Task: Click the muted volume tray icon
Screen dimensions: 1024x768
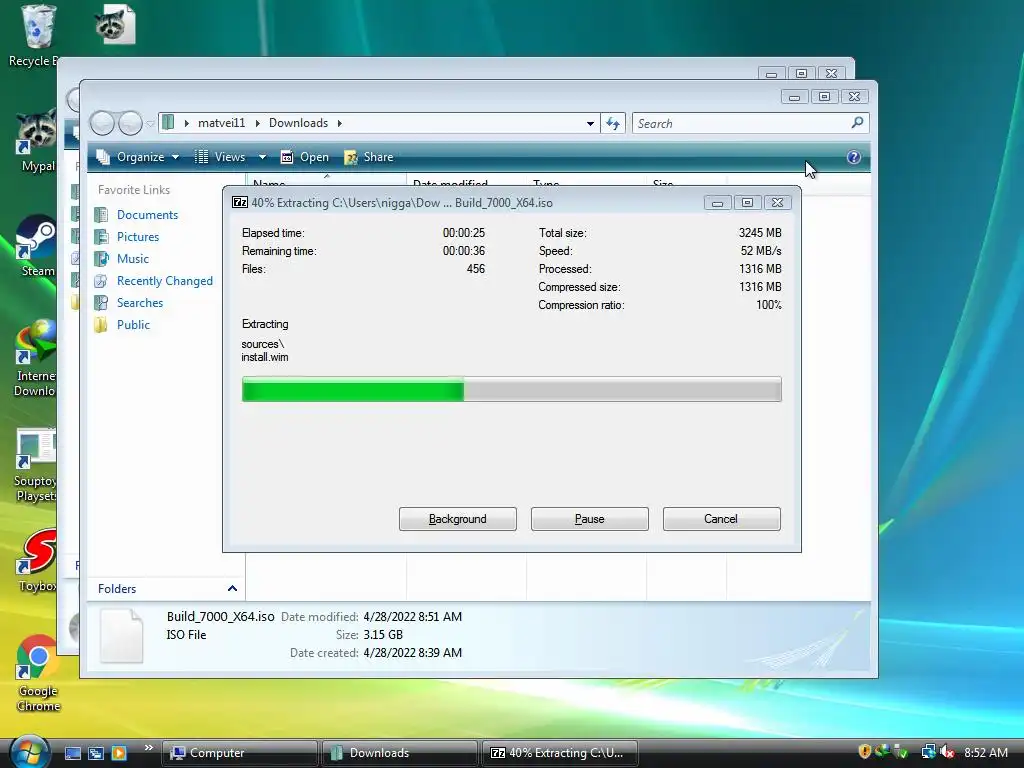Action: (x=947, y=752)
